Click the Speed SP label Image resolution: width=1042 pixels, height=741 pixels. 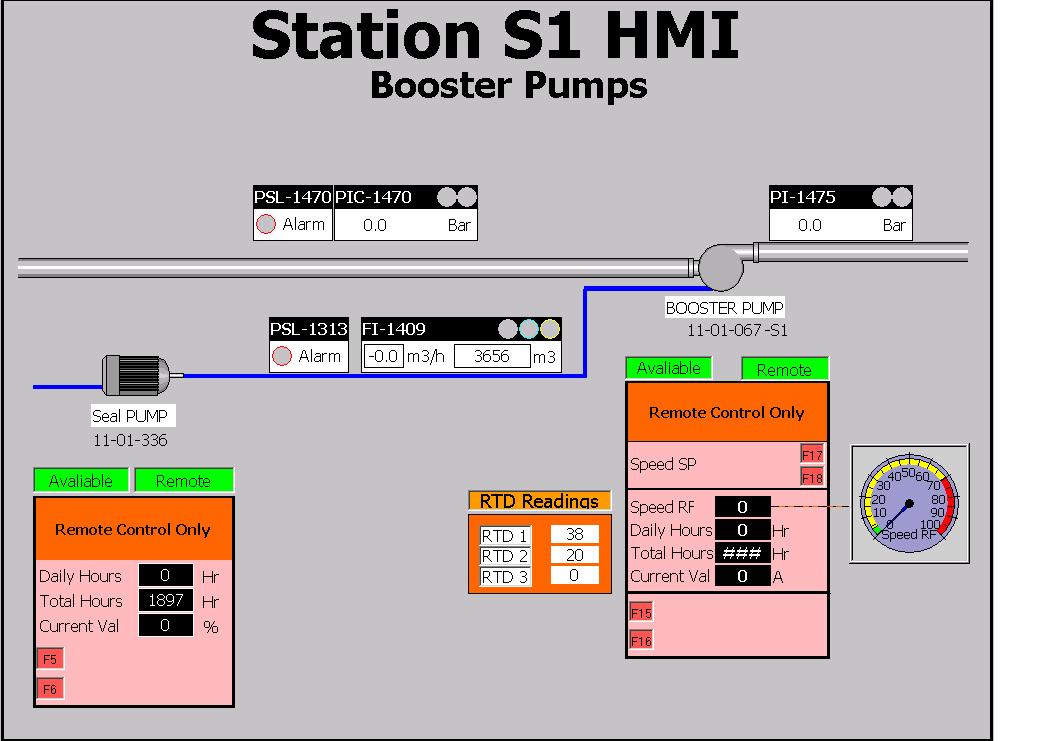663,464
